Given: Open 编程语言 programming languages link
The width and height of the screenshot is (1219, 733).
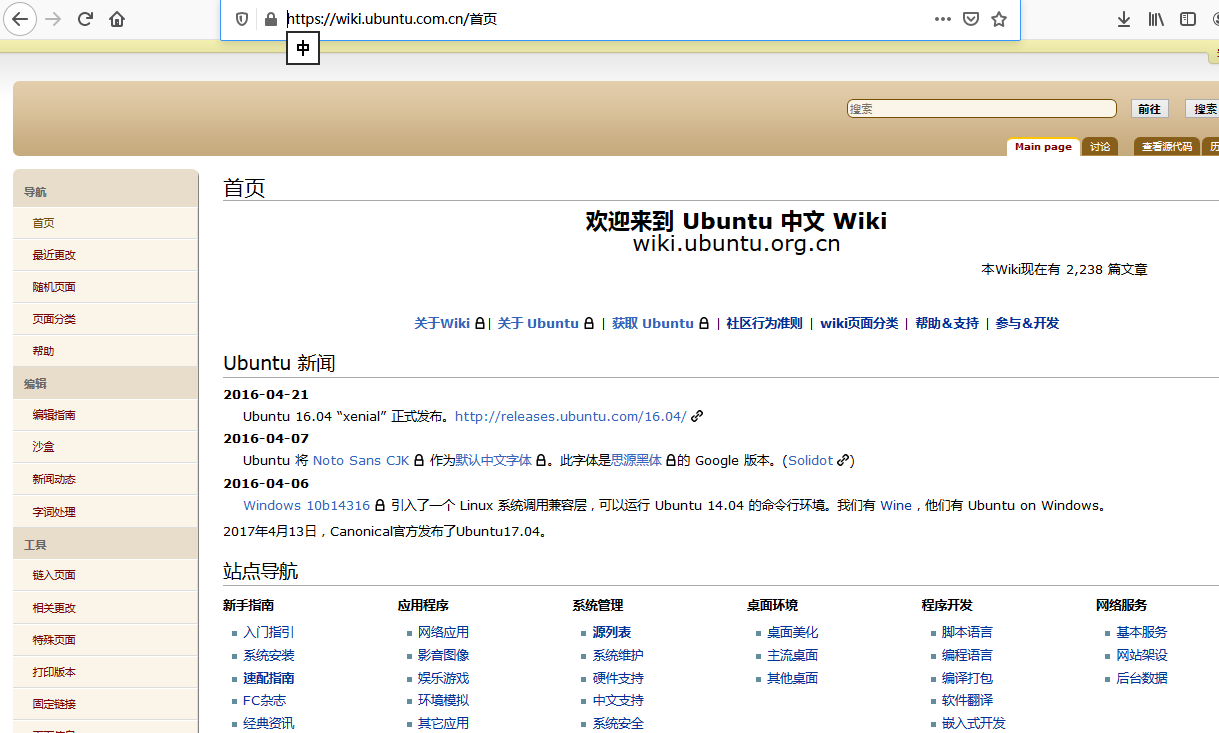Looking at the screenshot, I should (x=967, y=655).
